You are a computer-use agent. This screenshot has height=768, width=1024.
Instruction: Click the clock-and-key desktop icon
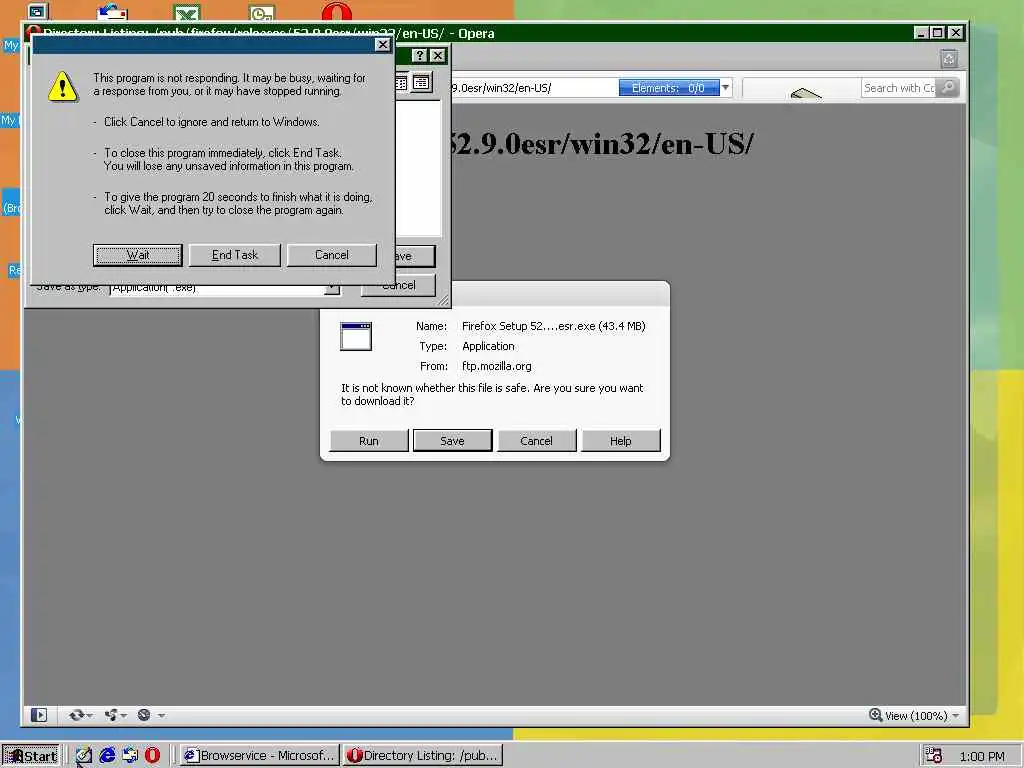click(x=262, y=12)
